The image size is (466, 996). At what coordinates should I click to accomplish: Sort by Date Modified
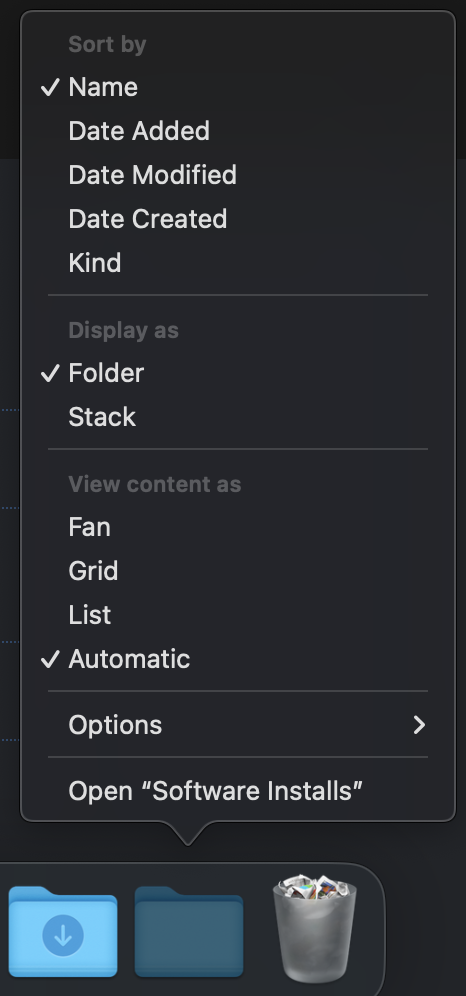tap(238, 175)
